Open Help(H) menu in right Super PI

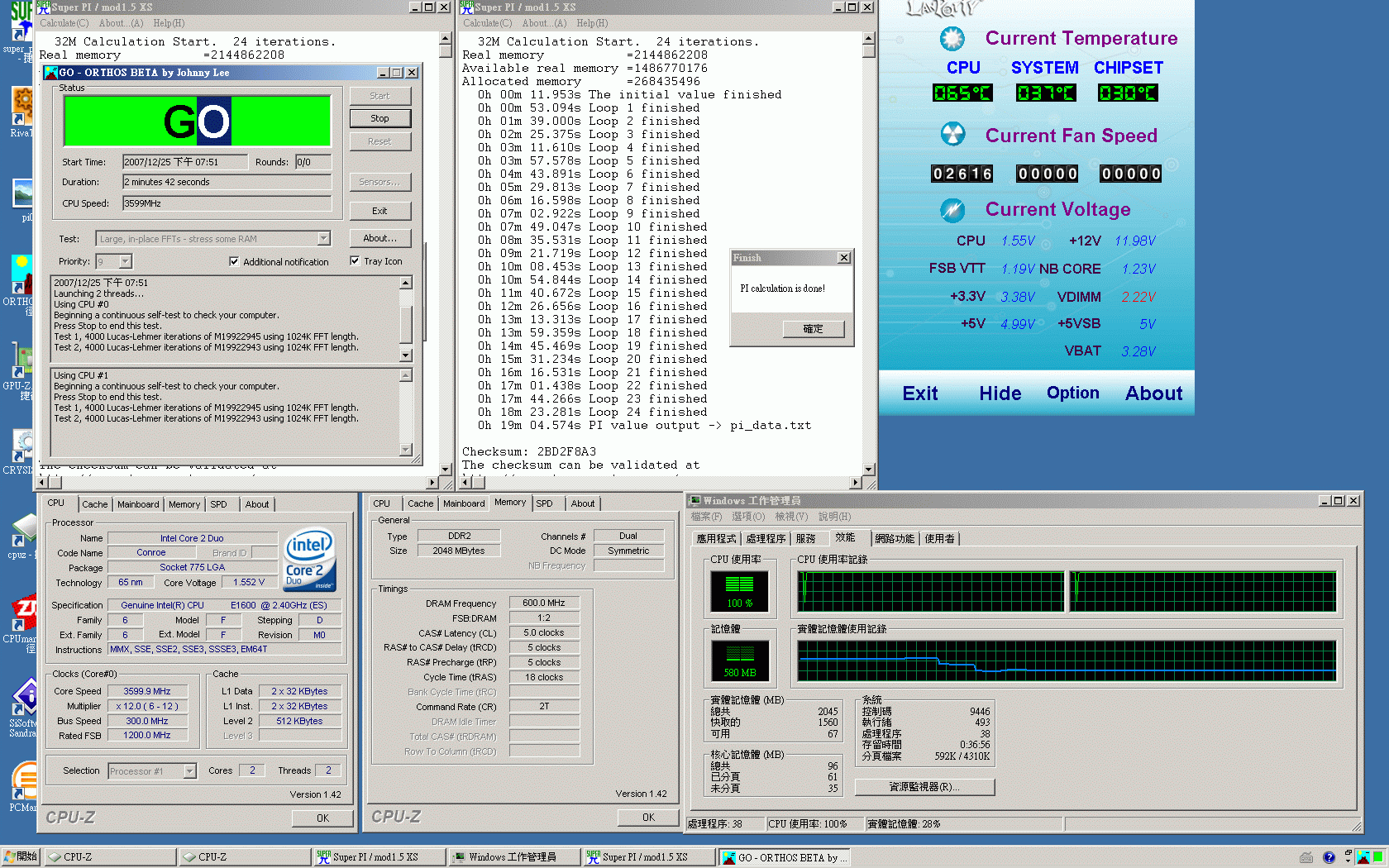592,23
